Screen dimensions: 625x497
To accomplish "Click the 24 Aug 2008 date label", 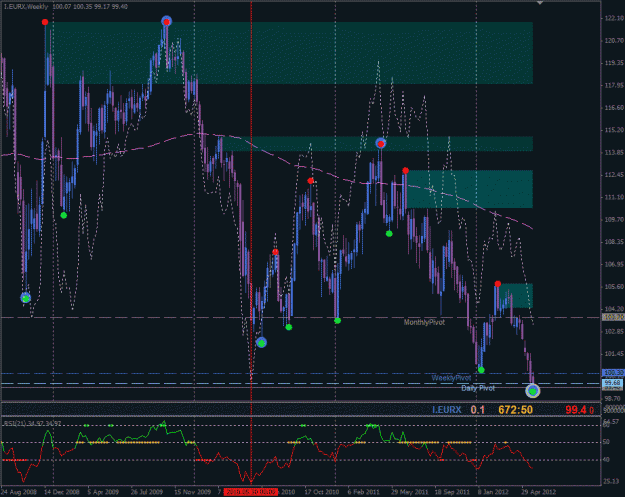I will click(19, 492).
